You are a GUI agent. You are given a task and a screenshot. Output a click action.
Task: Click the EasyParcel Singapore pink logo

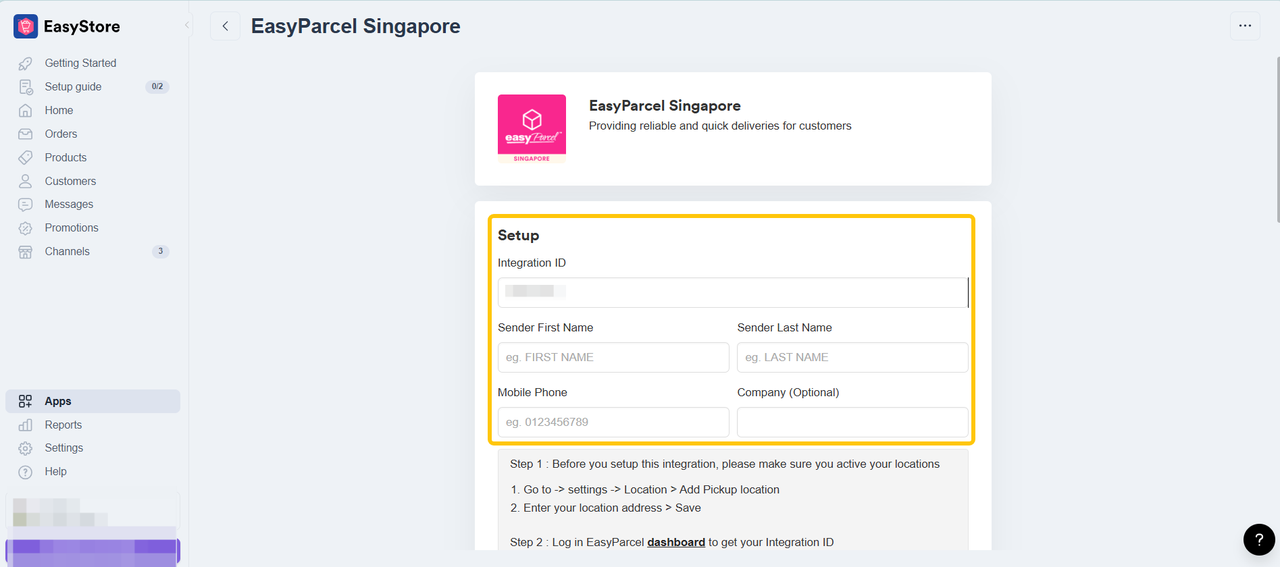532,129
